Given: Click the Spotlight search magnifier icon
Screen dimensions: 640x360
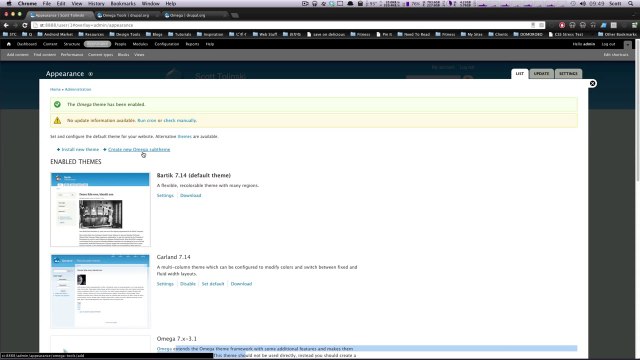Looking at the screenshot, I should [x=631, y=3].
